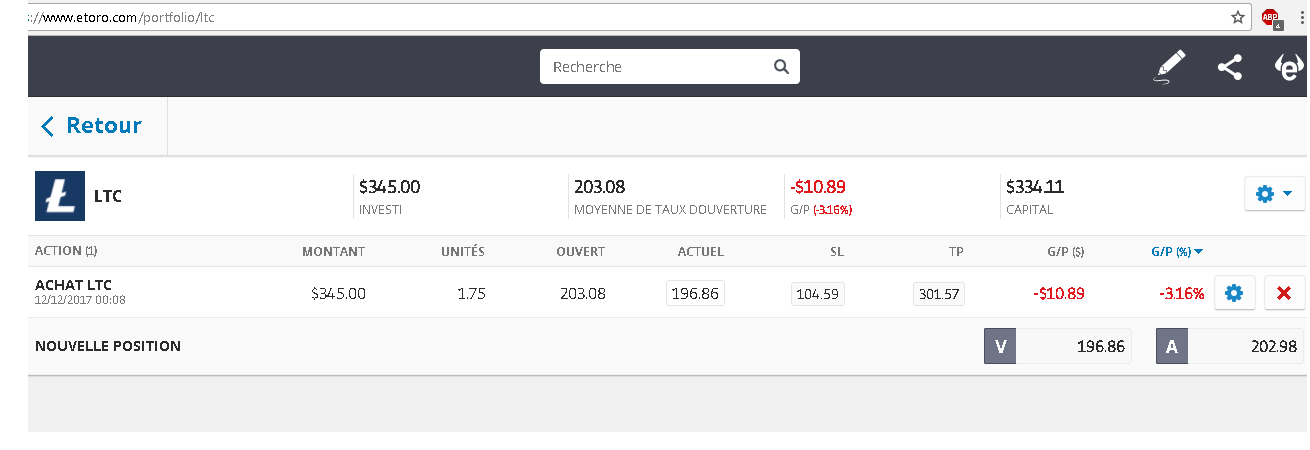Open settings gear for ACHAT LTC position

point(1234,293)
